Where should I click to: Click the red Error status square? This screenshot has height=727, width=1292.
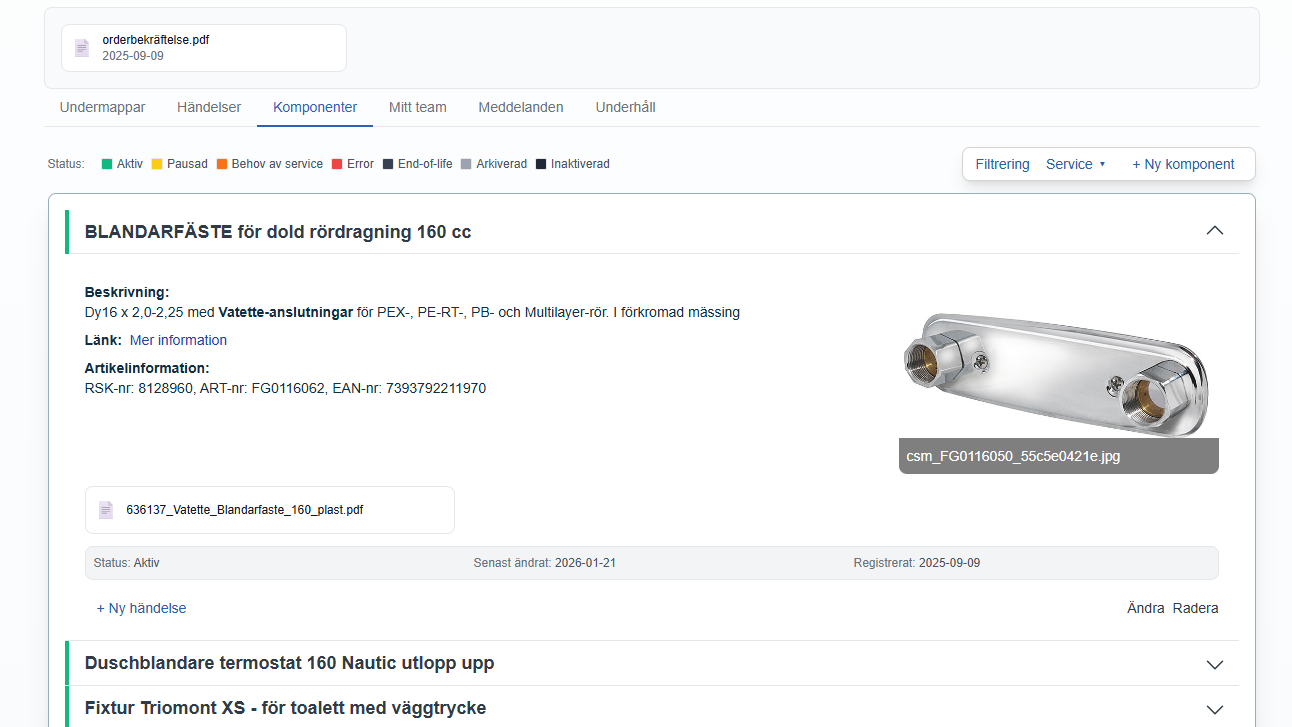pos(337,164)
